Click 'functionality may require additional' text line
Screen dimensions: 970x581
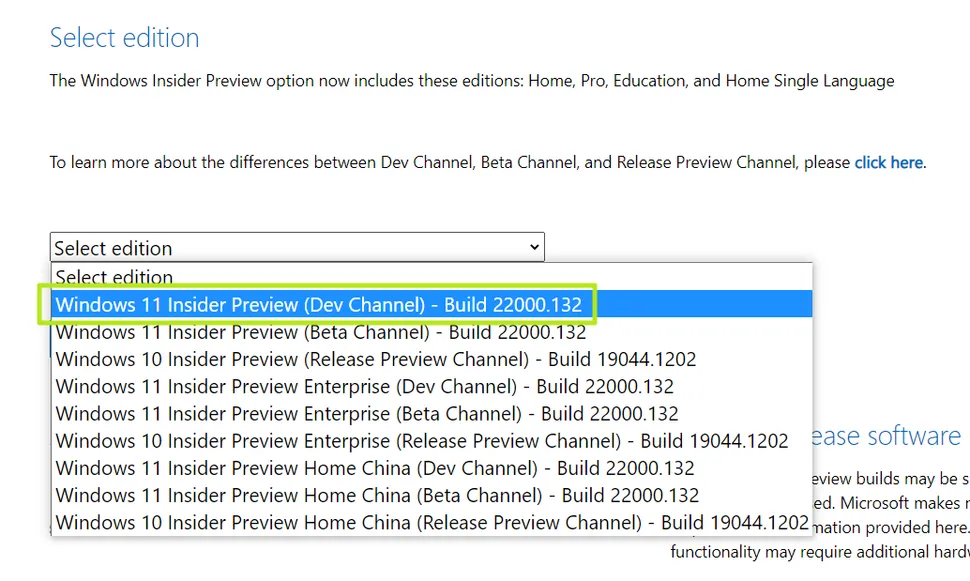[x=820, y=552]
